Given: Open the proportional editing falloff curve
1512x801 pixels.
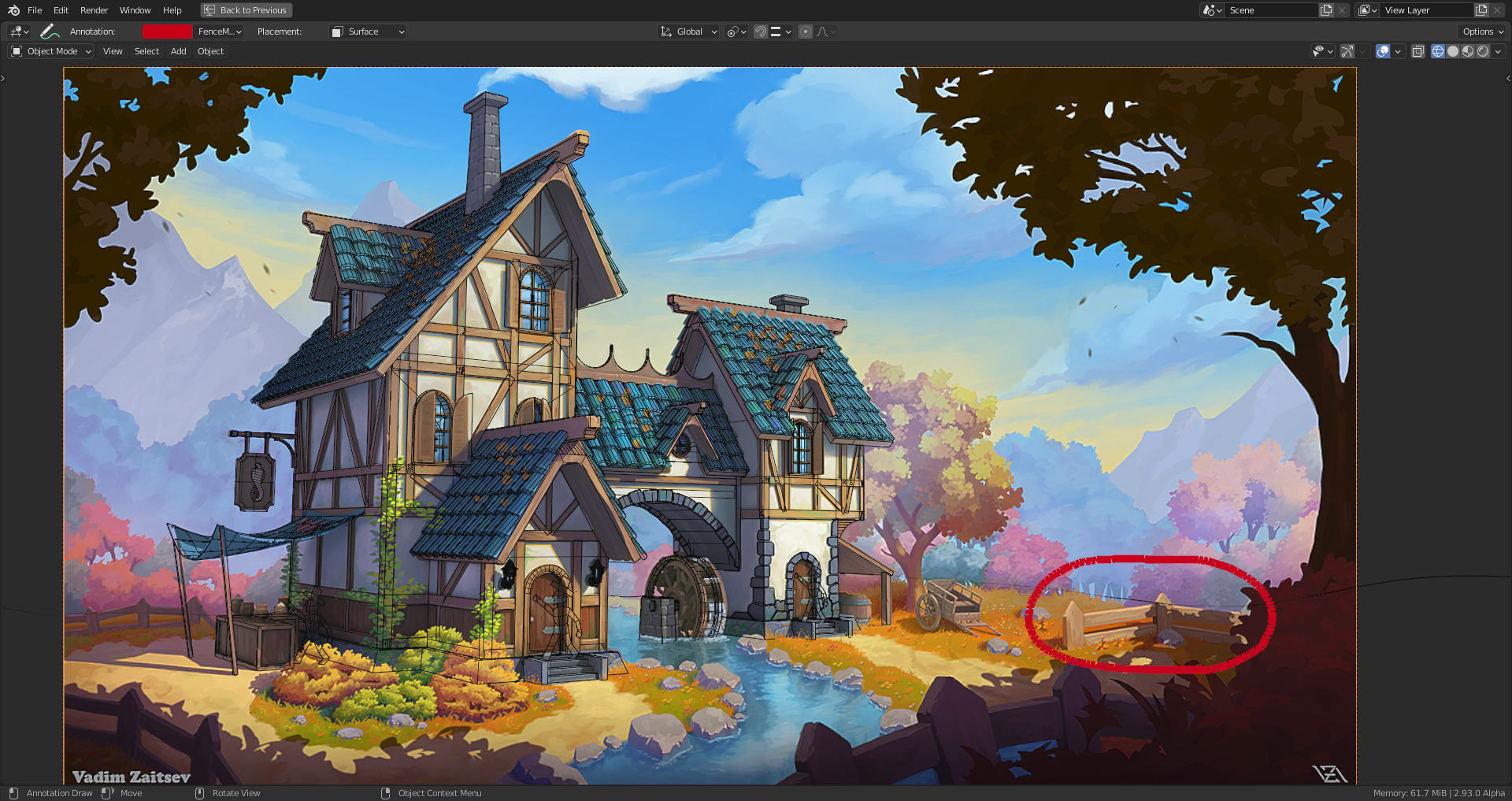Looking at the screenshot, I should pyautogui.click(x=826, y=32).
